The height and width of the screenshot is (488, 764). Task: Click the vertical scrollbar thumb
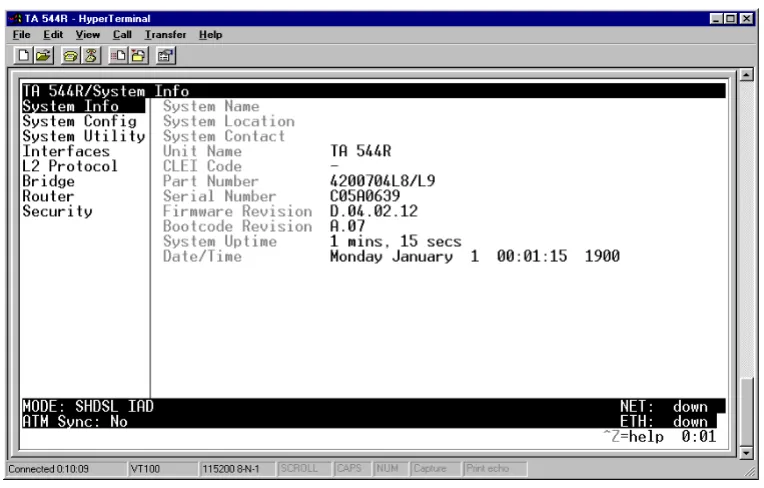coord(746,412)
